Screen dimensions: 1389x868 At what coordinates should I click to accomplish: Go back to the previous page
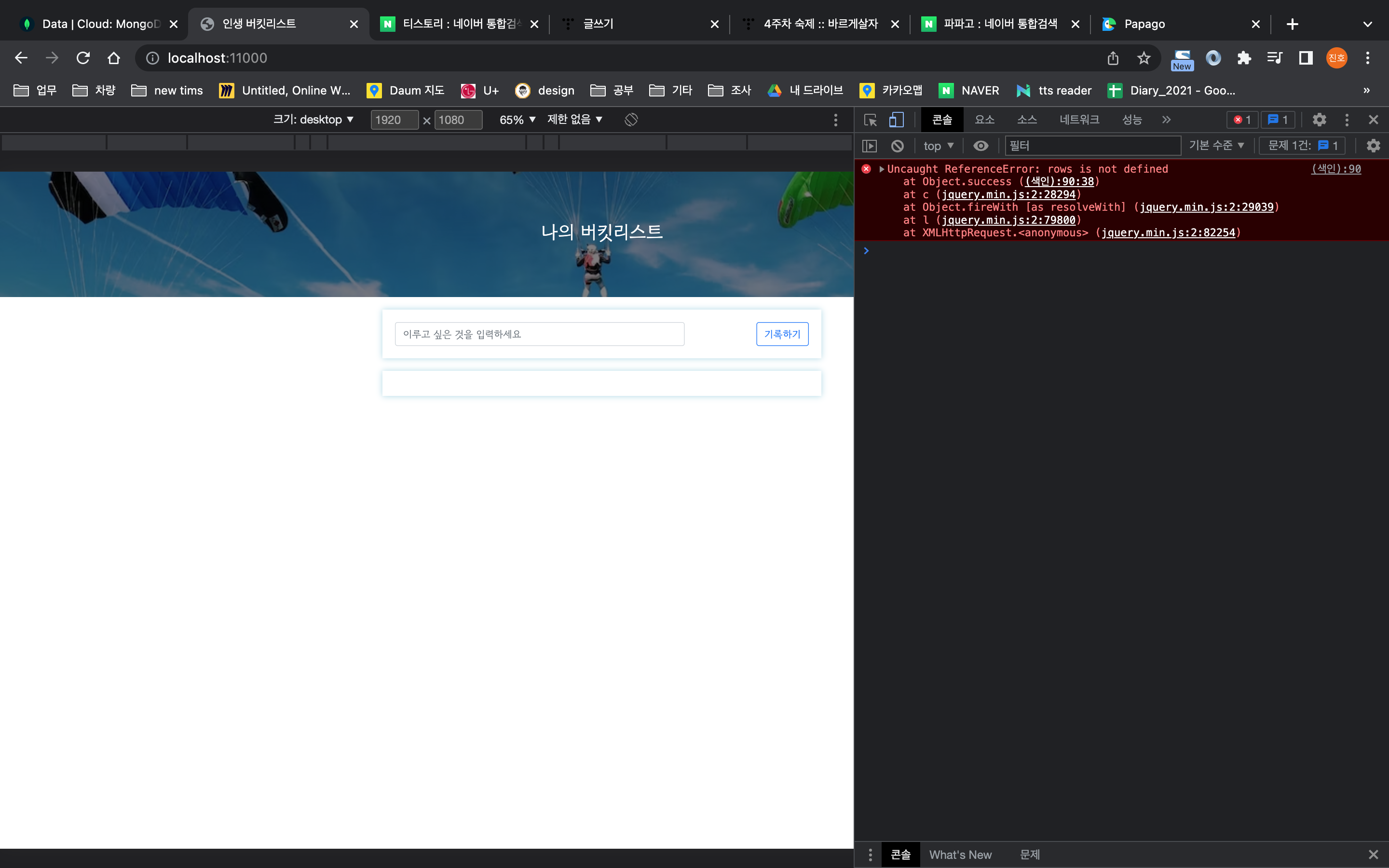21,58
